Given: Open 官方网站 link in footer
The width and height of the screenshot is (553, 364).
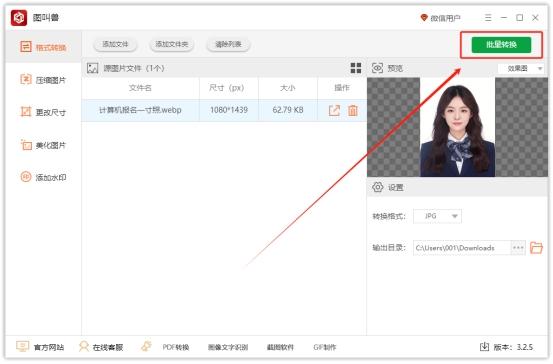Looking at the screenshot, I should click(49, 347).
